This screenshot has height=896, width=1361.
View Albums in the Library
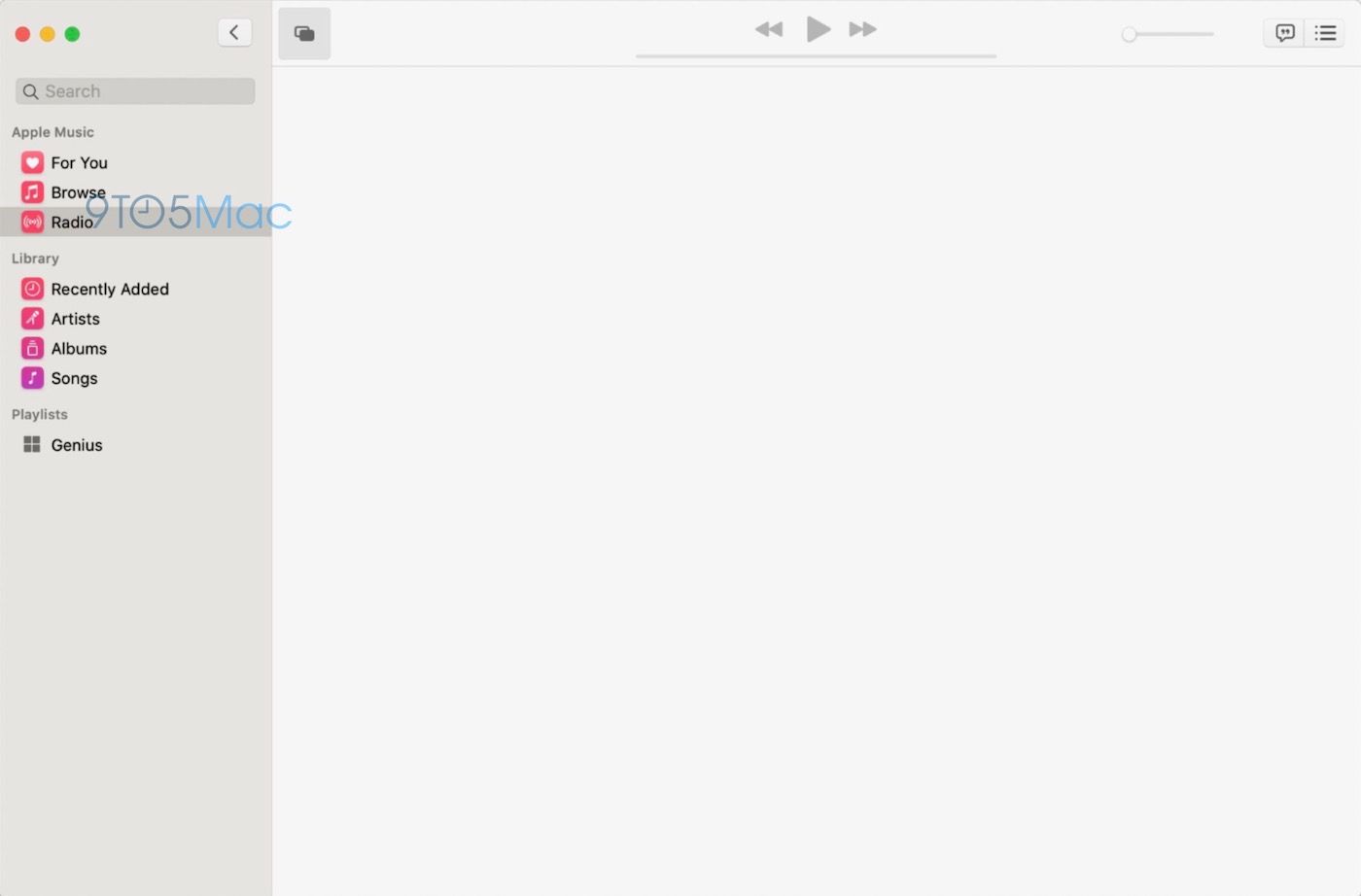pyautogui.click(x=136, y=348)
